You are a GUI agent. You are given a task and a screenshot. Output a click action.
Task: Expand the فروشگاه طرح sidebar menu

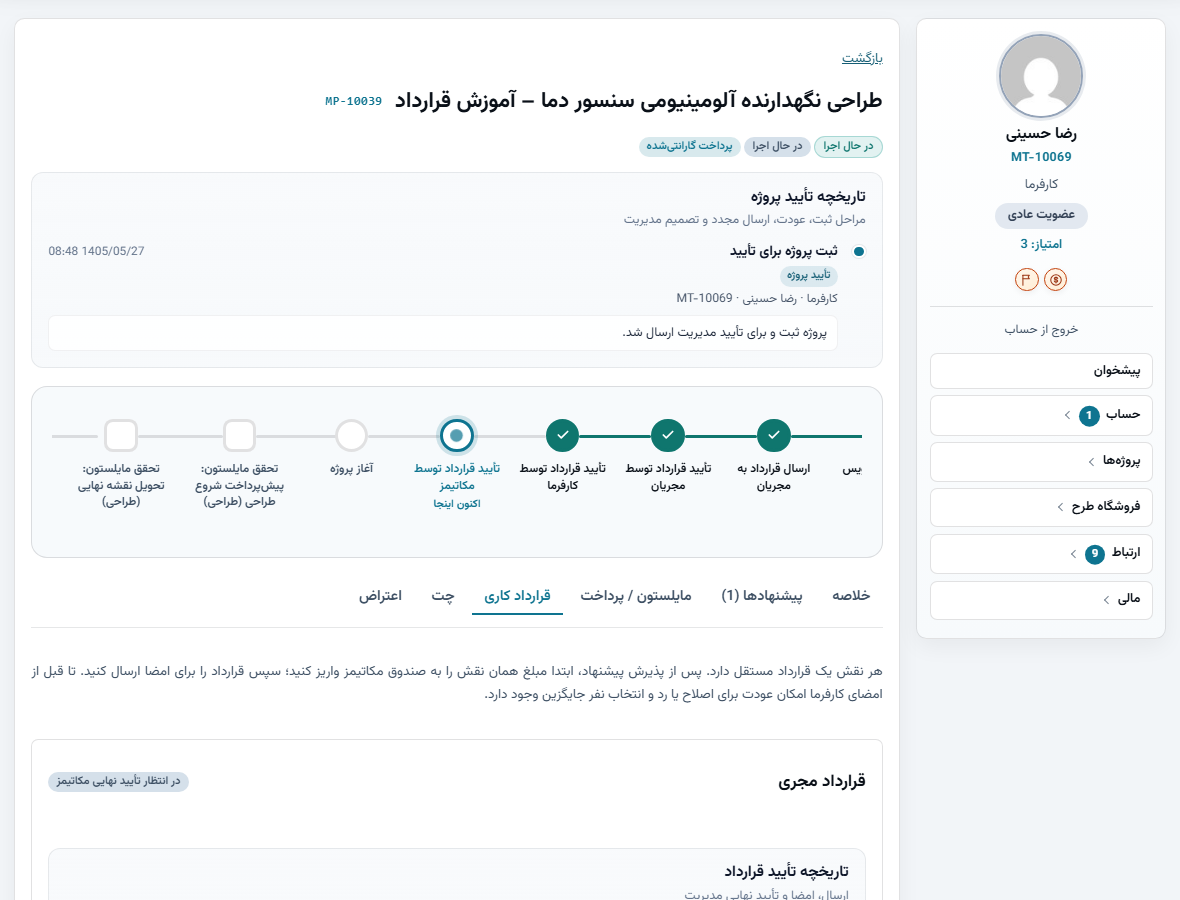tap(1041, 507)
